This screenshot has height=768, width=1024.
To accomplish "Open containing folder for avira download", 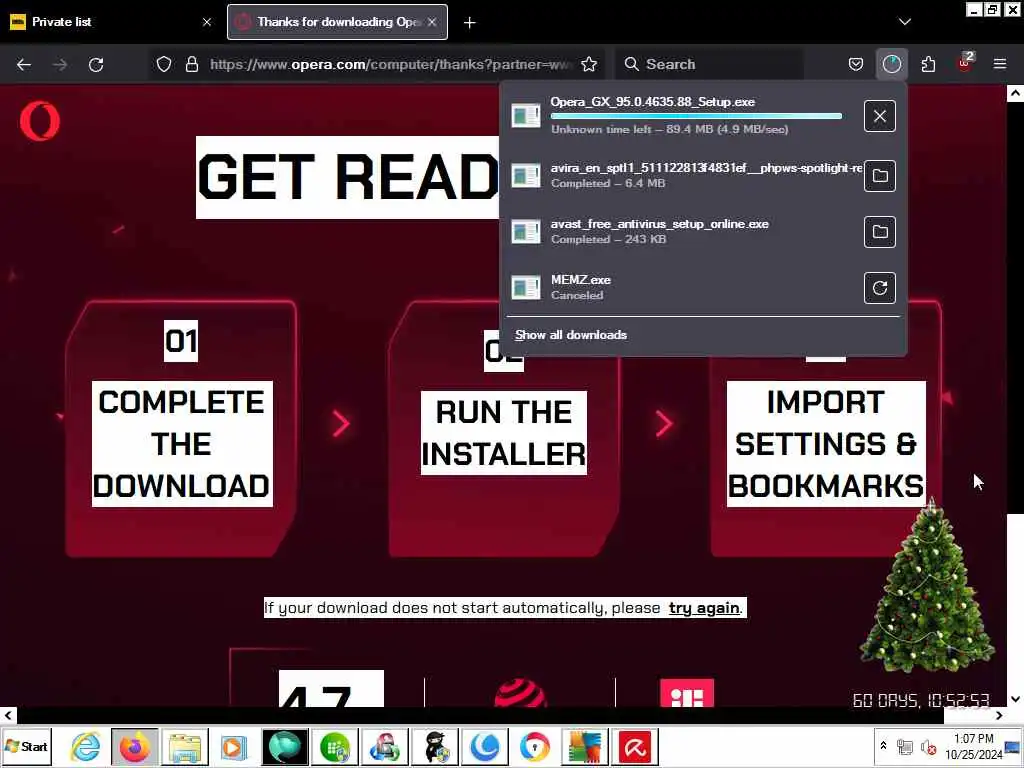I will [880, 176].
